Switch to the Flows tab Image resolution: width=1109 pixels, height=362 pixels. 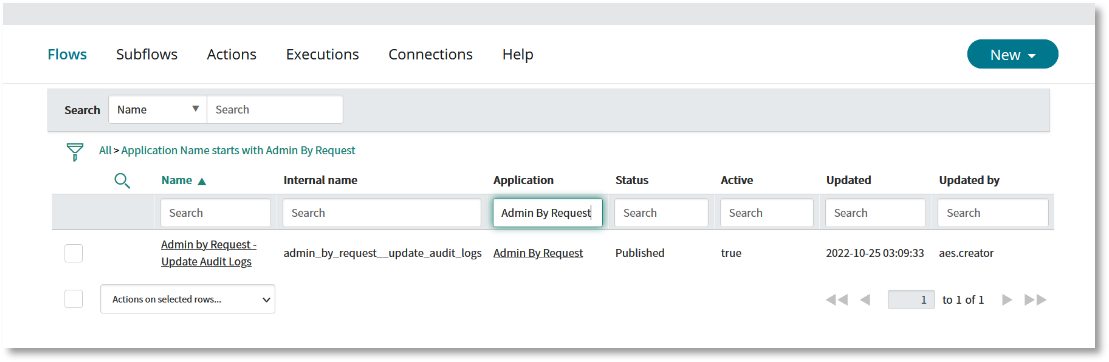point(67,54)
